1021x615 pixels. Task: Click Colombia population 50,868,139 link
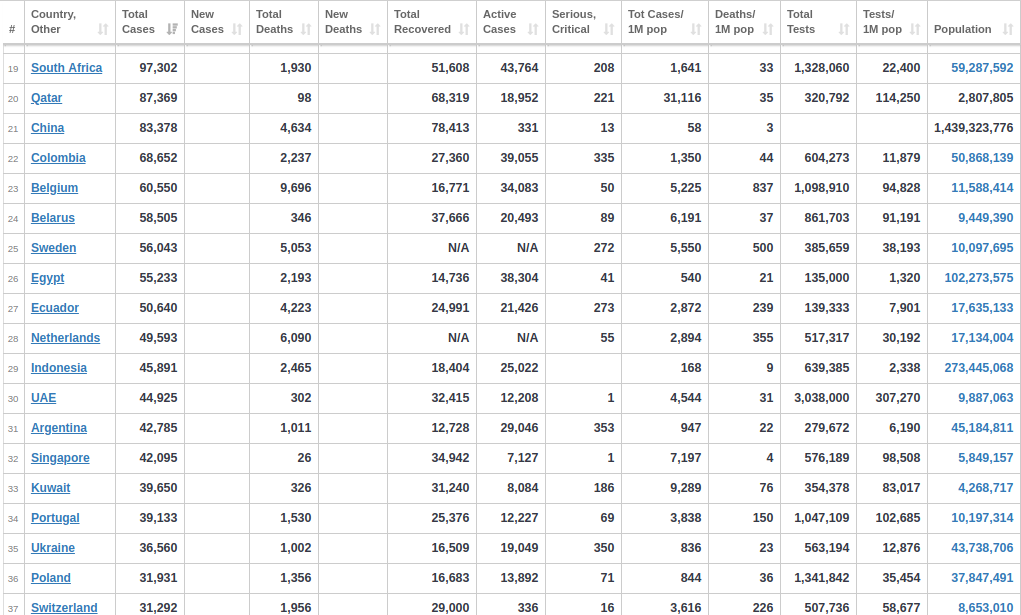pyautogui.click(x=982, y=158)
